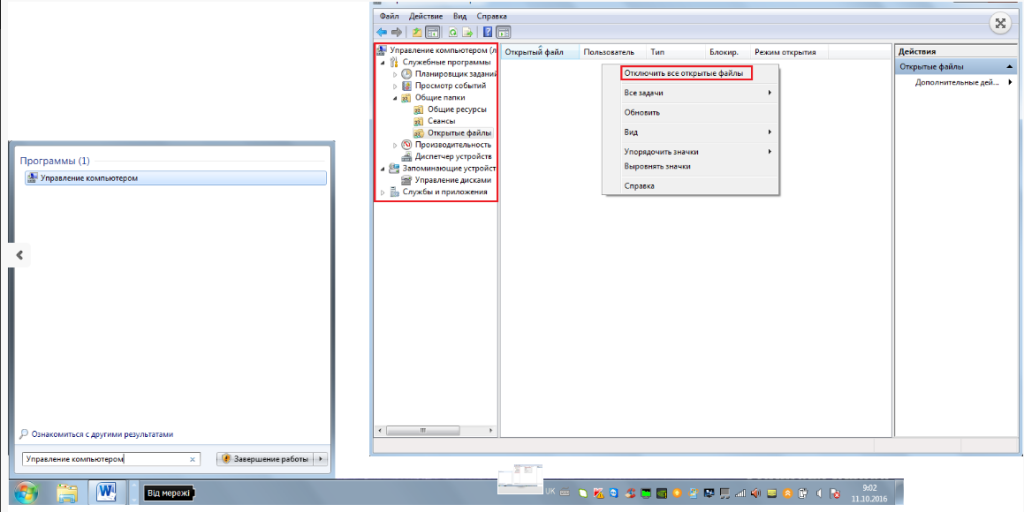The image size is (1024, 512).
Task: Click the keyboard icon next to UK
Action: click(565, 492)
